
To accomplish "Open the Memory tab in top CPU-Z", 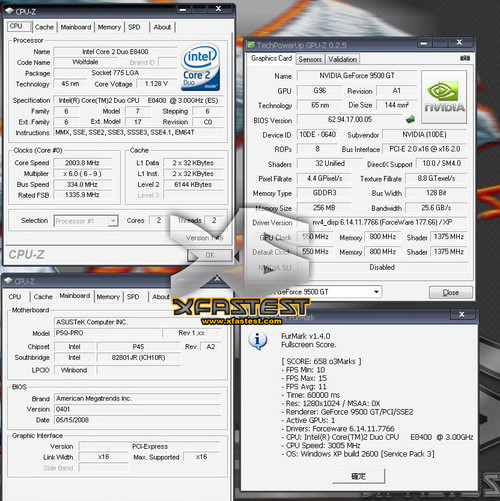I will [x=109, y=27].
